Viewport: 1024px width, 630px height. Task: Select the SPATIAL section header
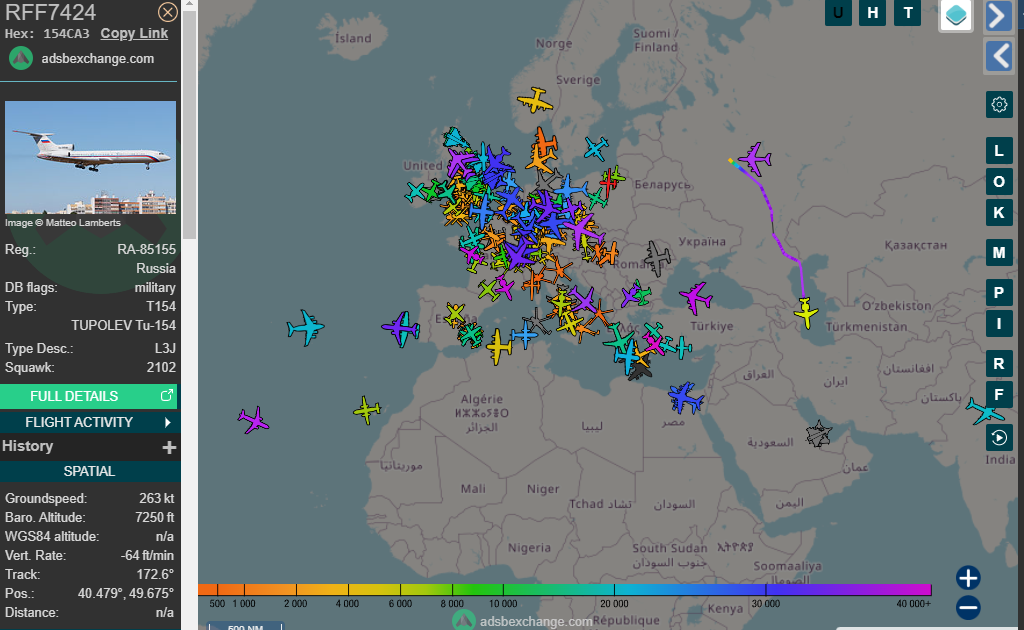click(x=89, y=471)
